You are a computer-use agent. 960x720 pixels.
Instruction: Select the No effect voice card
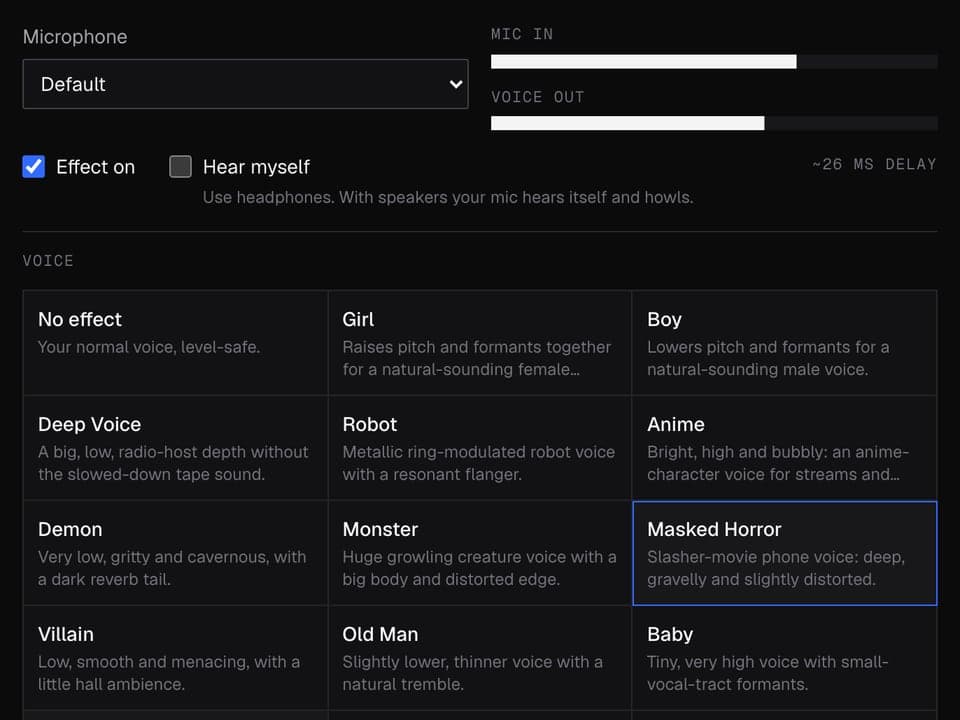coord(175,343)
